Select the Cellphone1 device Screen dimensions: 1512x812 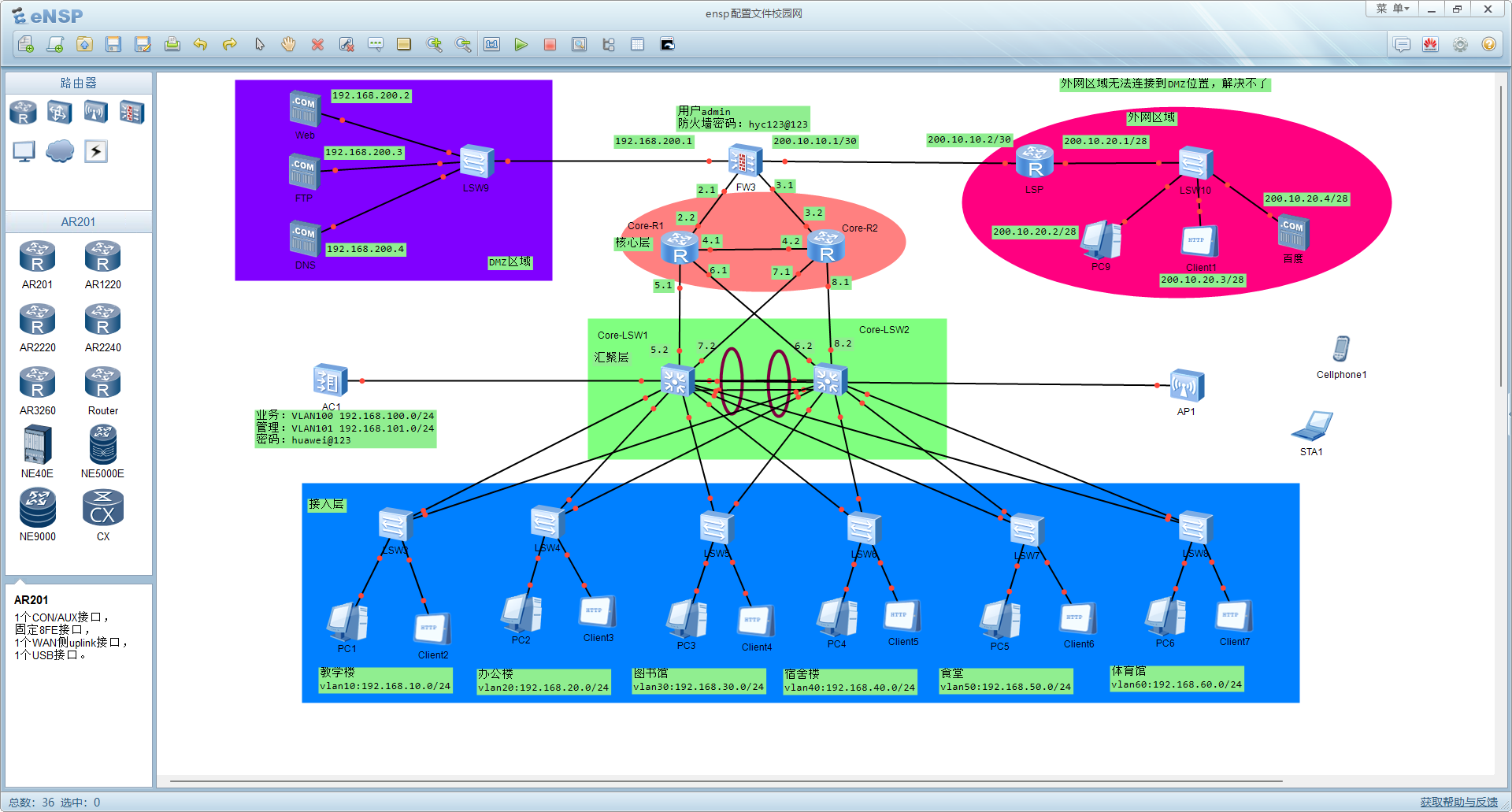(x=1341, y=349)
